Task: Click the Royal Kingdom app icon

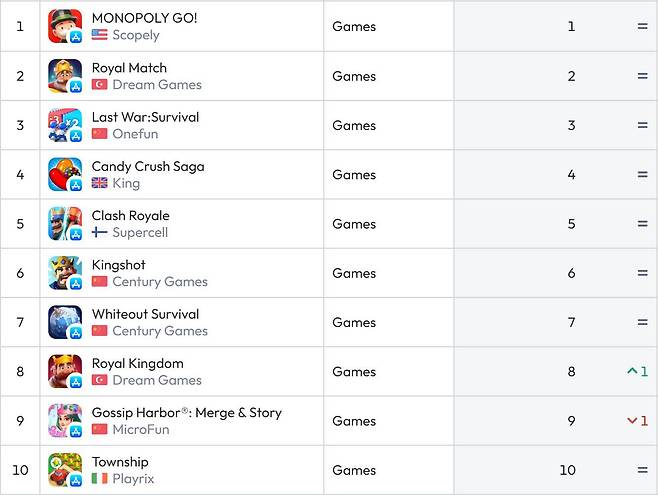Action: (x=65, y=372)
